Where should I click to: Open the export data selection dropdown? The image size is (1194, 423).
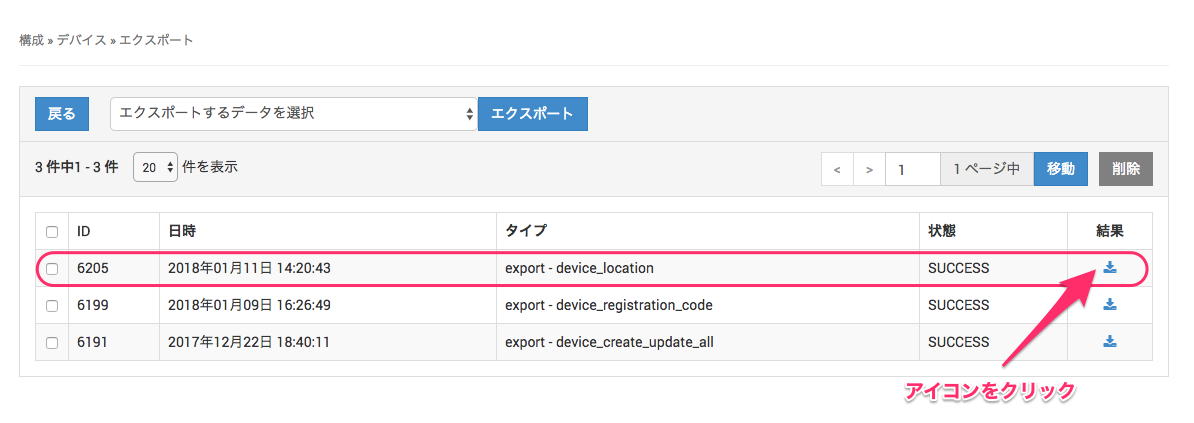point(294,114)
